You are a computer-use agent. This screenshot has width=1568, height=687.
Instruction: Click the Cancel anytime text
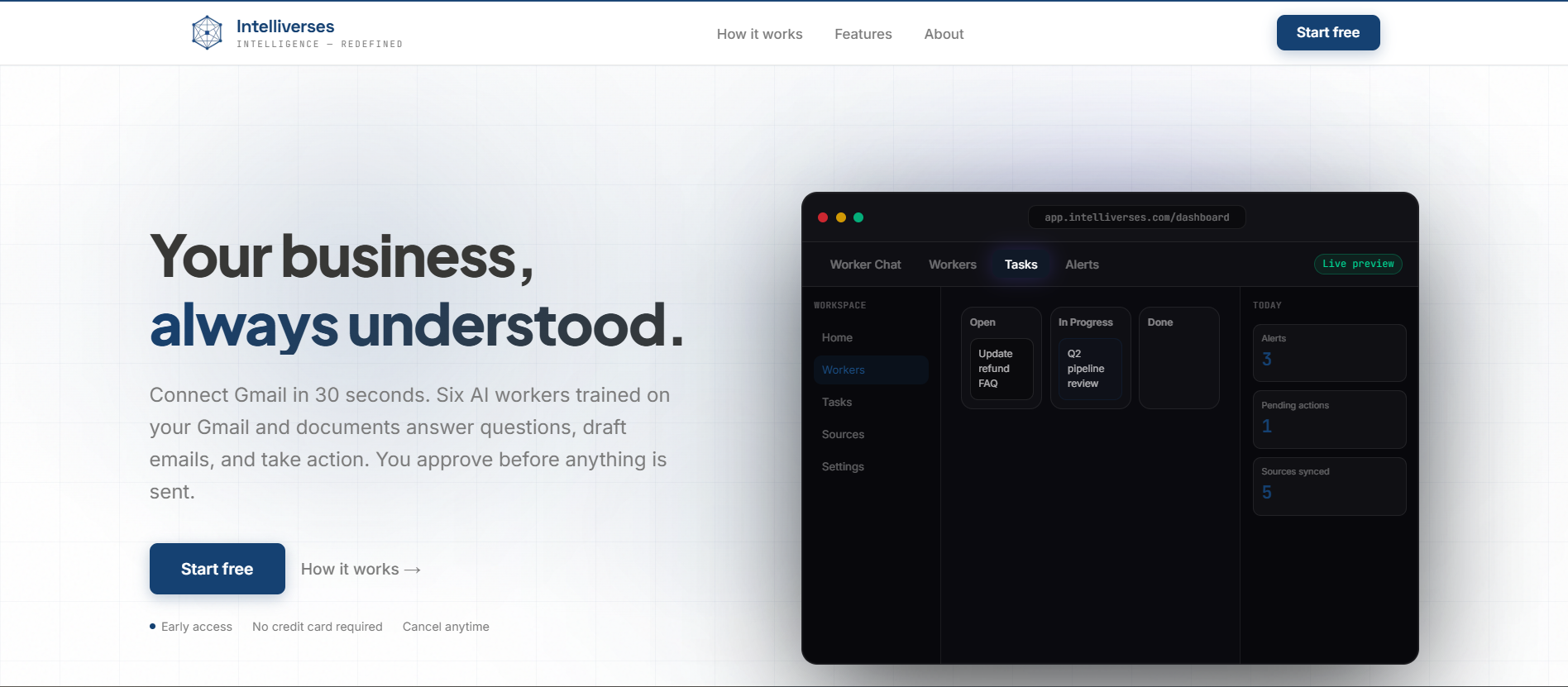pyautogui.click(x=446, y=627)
